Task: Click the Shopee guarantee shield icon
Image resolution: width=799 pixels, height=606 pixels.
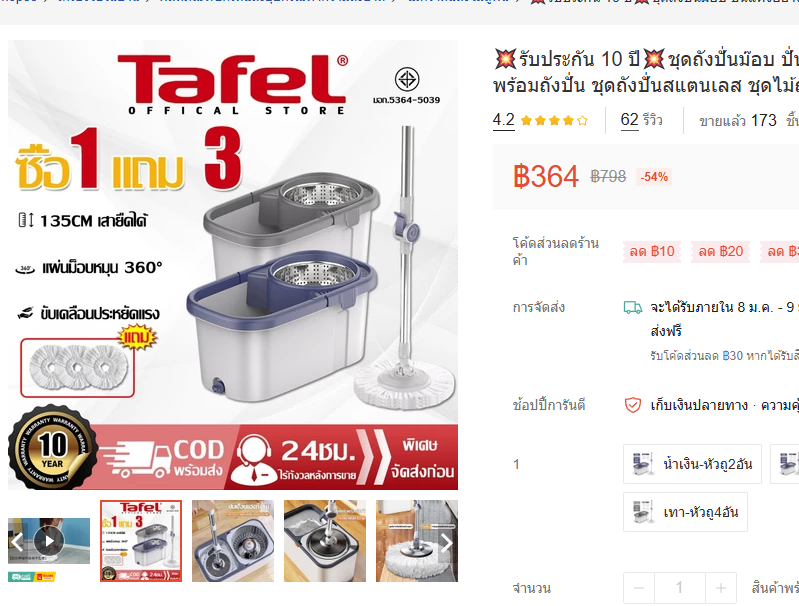Action: point(633,405)
